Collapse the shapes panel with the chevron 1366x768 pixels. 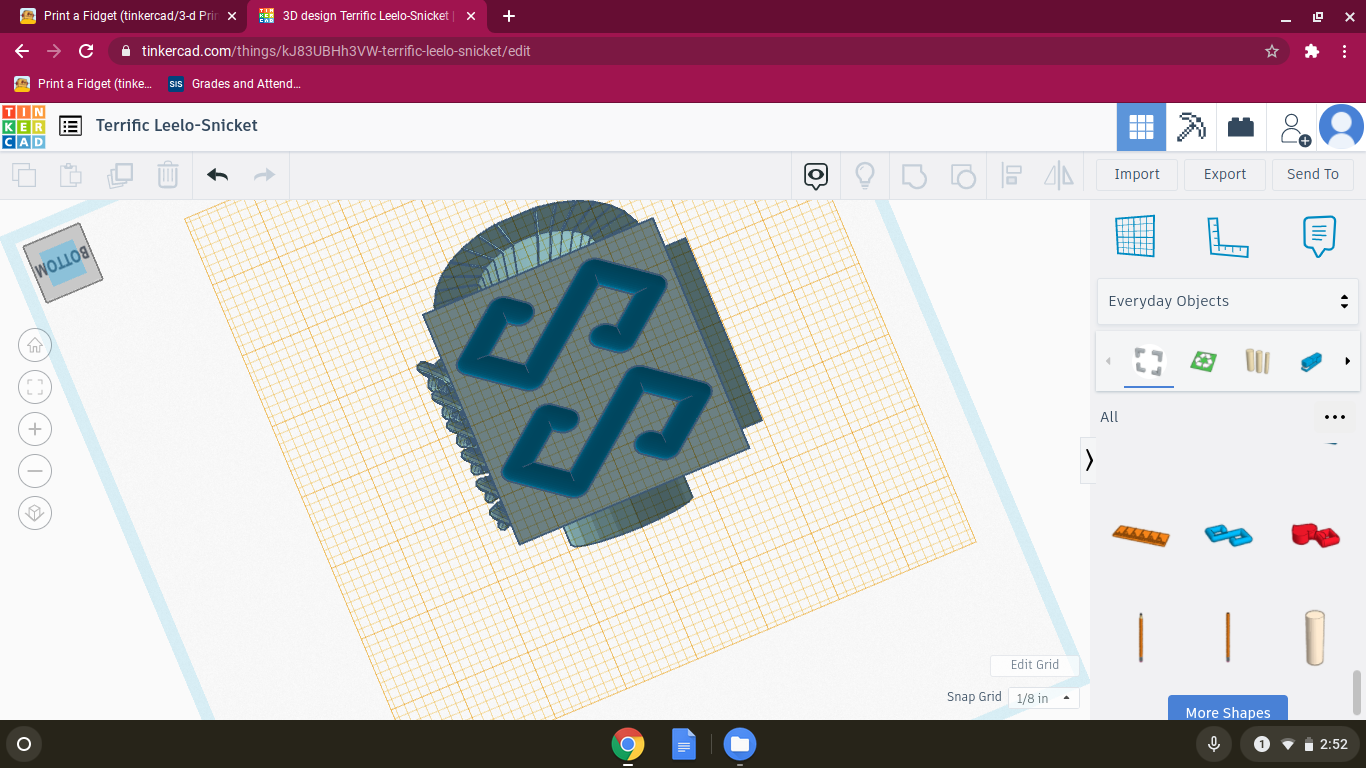(x=1088, y=460)
